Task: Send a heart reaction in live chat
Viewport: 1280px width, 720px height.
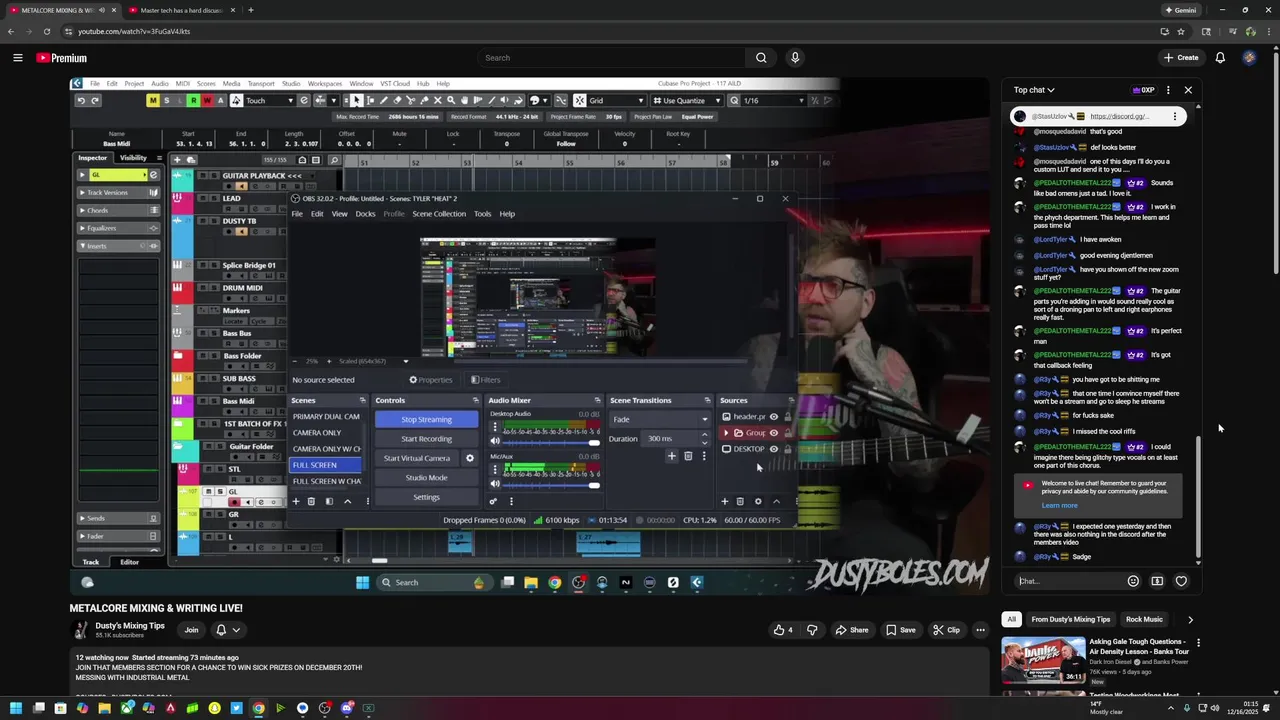Action: 1181,581
